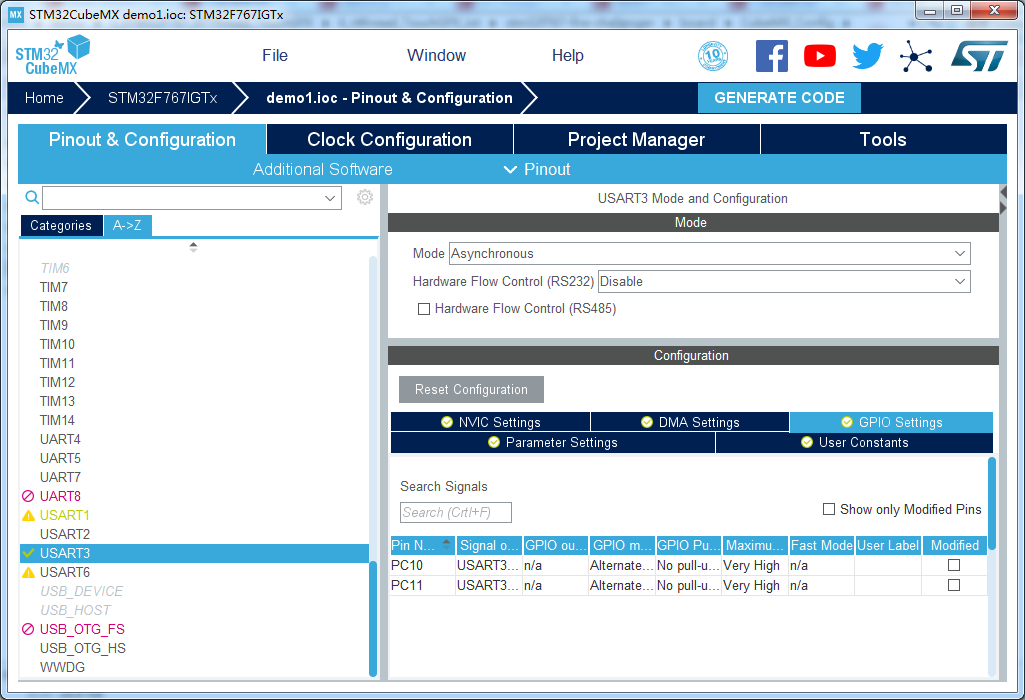Open the Parameter Settings tab

coord(553,442)
